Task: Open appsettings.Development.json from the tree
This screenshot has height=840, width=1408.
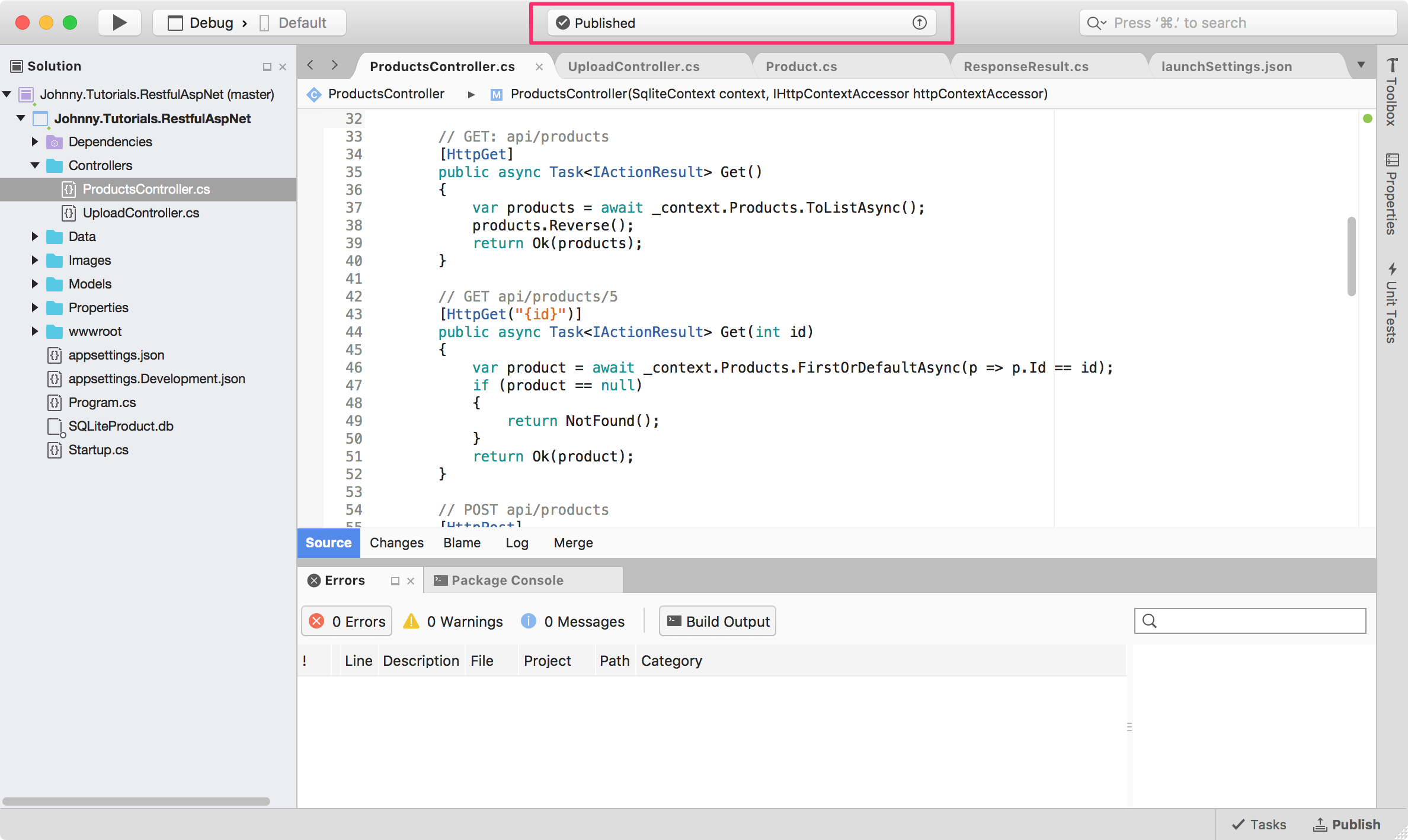Action: [x=156, y=379]
